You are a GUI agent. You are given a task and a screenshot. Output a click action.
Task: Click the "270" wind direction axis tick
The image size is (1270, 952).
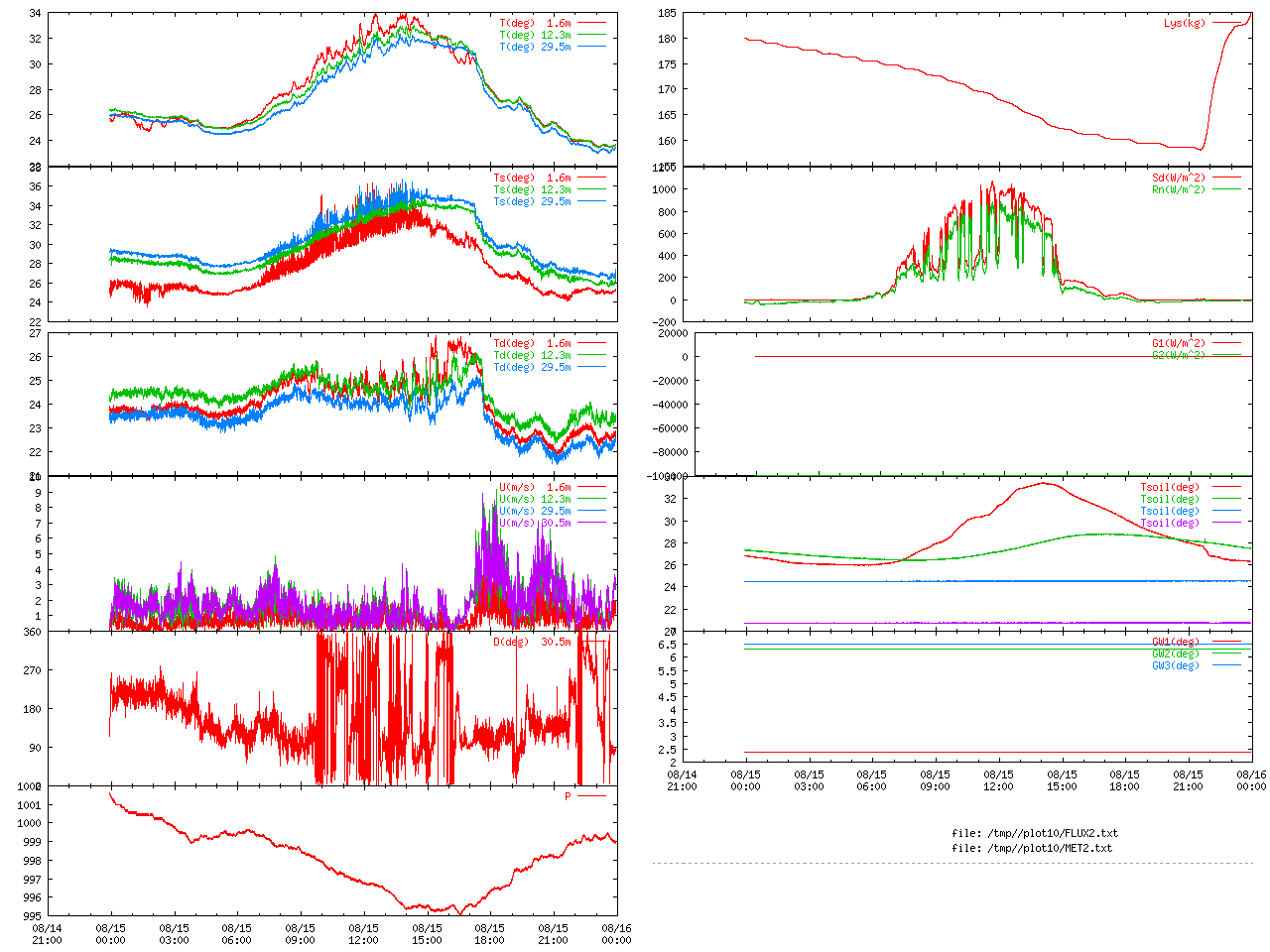point(32,670)
